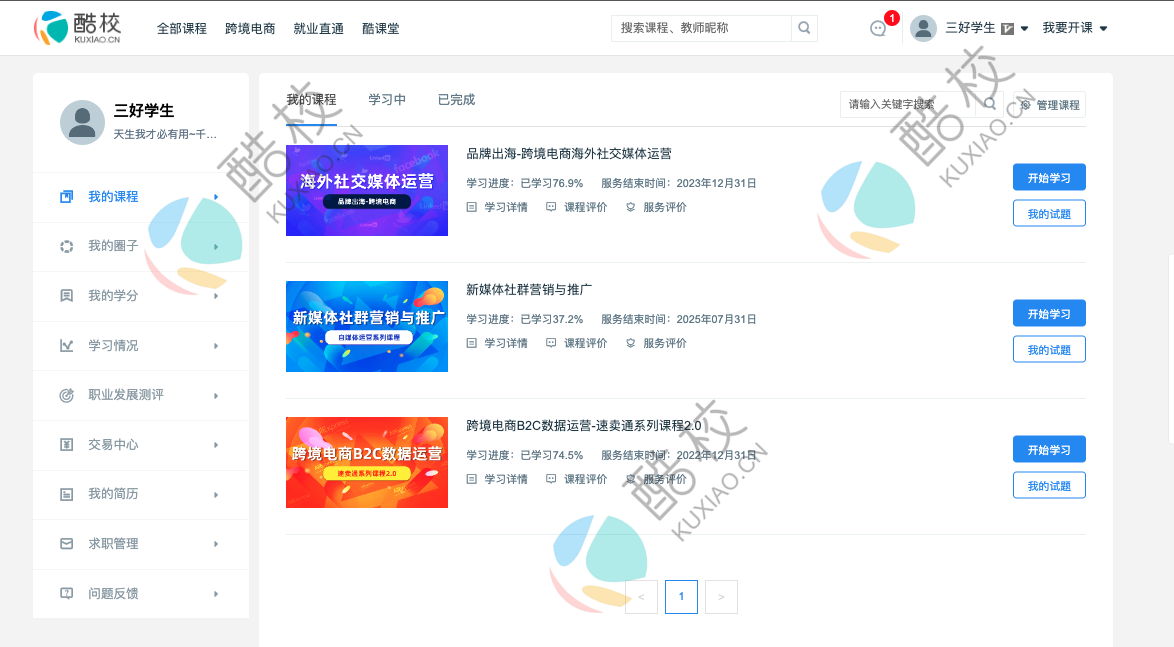Screen dimensions: 1174x647
Task: Click the 我的简历 sidebar icon
Action: pos(67,494)
